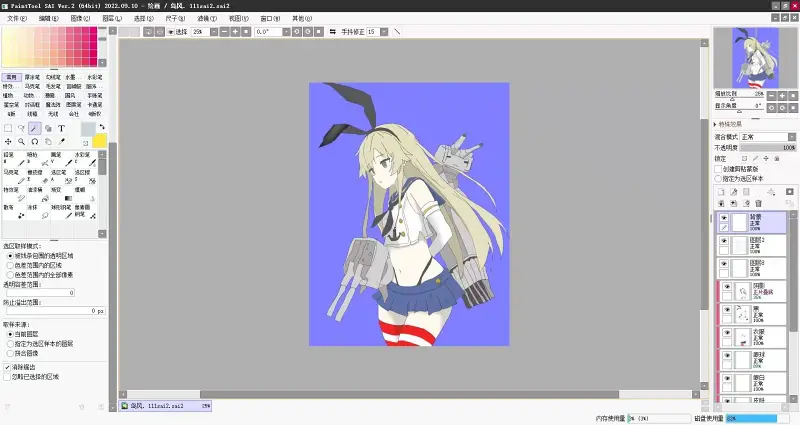This screenshot has height=425, width=800.
Task: Select the Text tool (T)
Action: click(61, 129)
